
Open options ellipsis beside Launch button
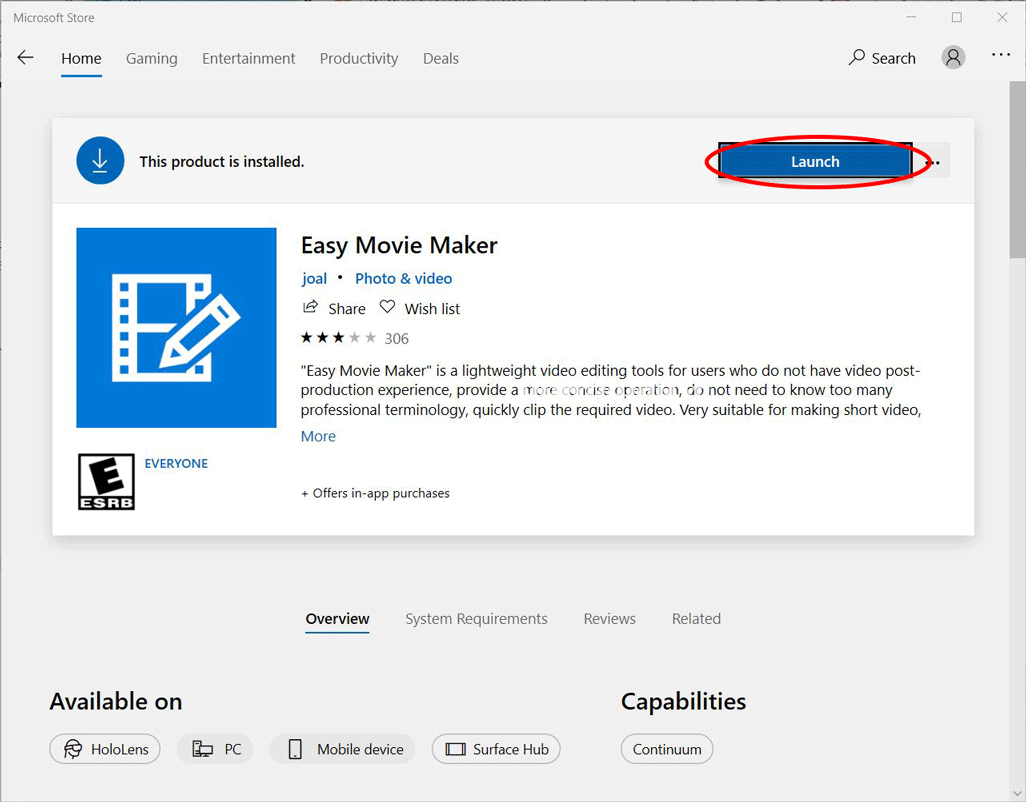pyautogui.click(x=933, y=162)
